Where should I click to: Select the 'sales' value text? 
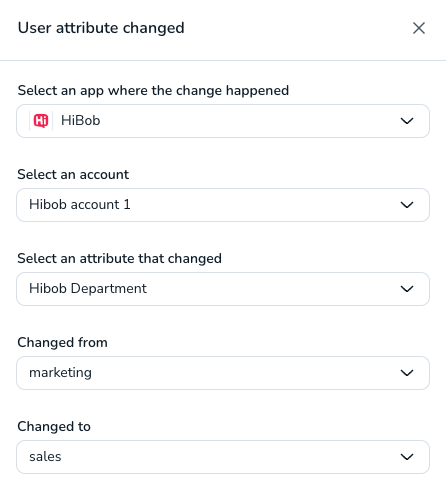pos(45,457)
